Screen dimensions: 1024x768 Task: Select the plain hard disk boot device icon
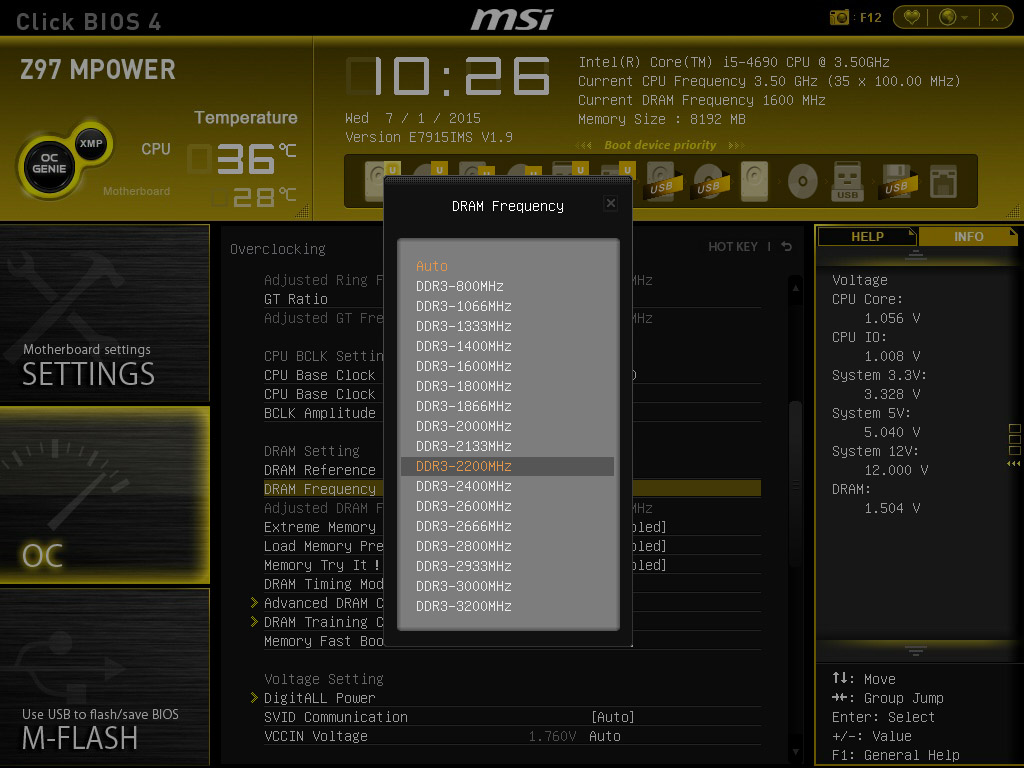point(754,181)
